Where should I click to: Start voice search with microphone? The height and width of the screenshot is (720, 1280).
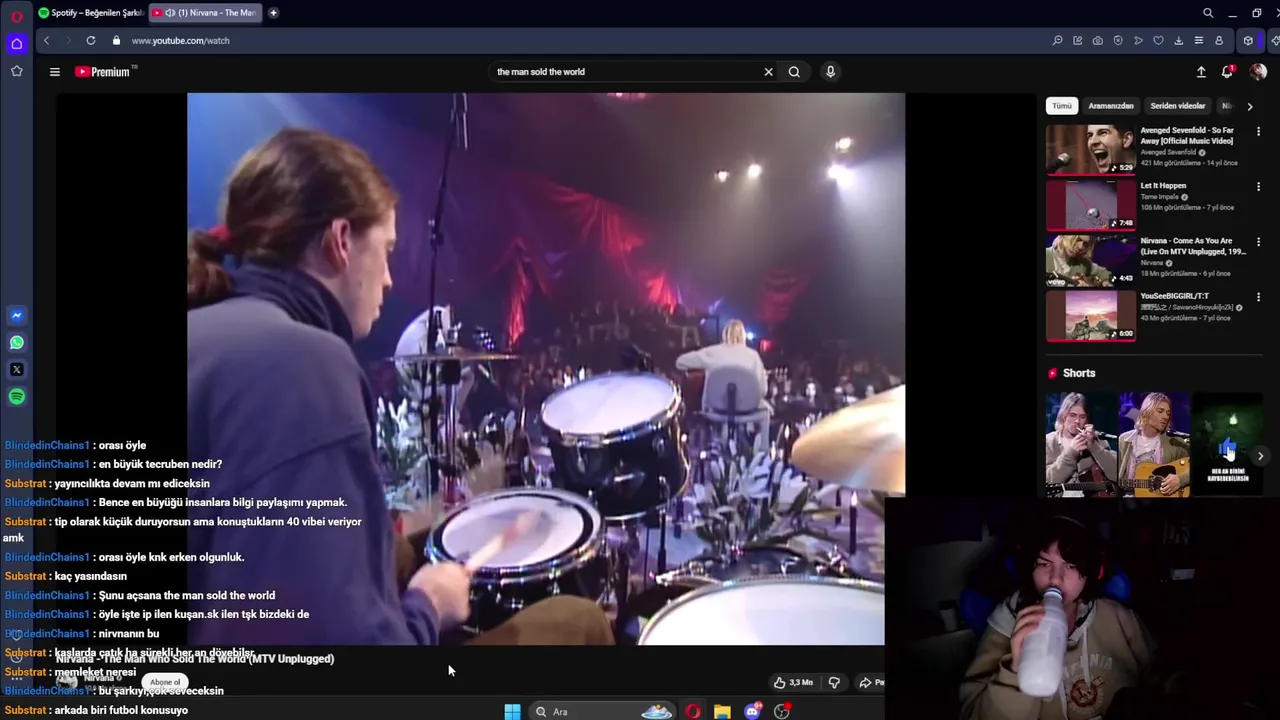pyautogui.click(x=830, y=72)
